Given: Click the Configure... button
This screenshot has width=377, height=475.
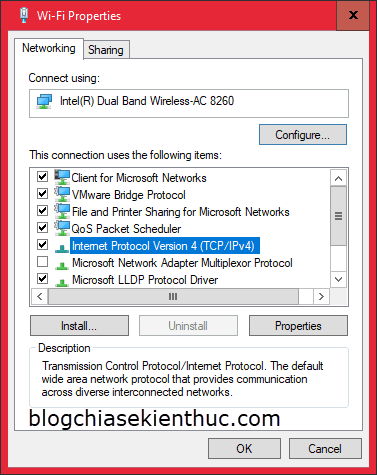Looking at the screenshot, I should (x=303, y=135).
